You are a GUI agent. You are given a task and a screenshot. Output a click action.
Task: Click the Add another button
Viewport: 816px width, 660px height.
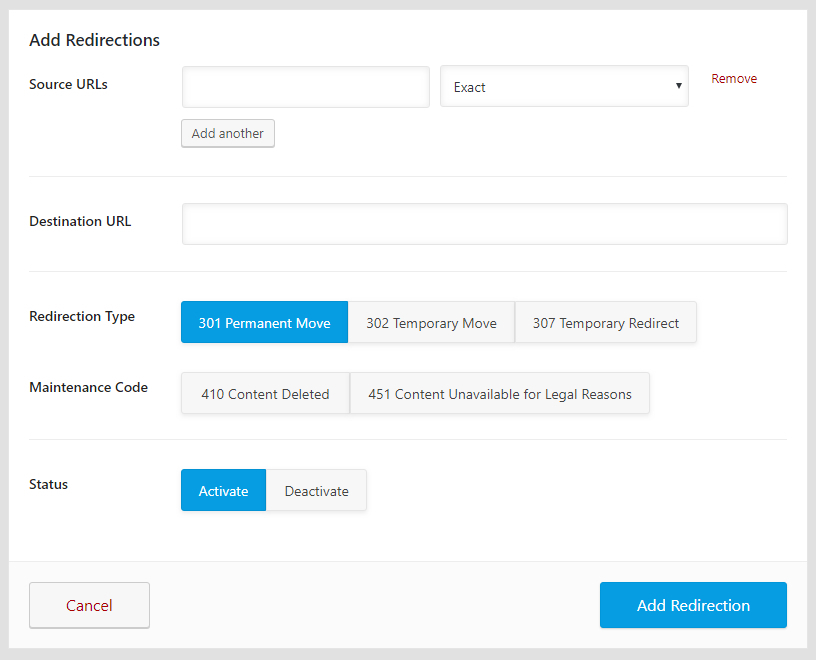click(227, 133)
